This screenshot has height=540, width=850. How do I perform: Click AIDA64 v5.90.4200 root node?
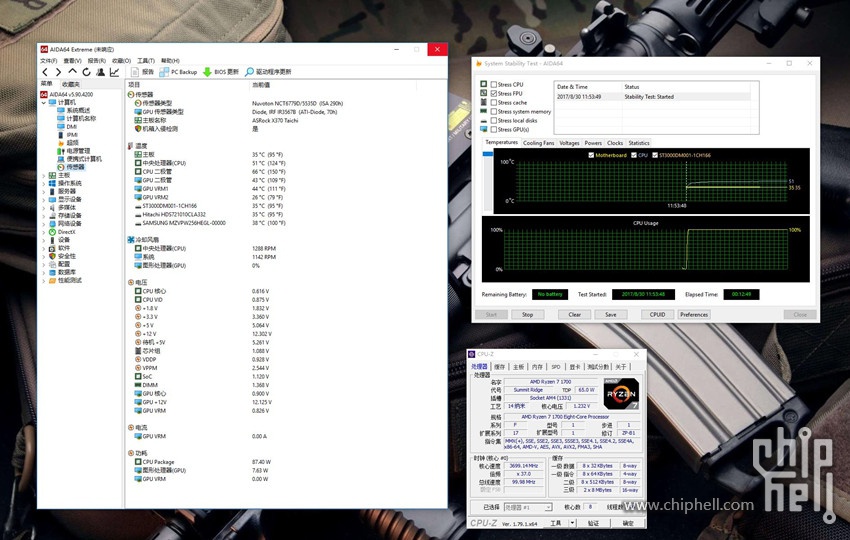pyautogui.click(x=67, y=94)
